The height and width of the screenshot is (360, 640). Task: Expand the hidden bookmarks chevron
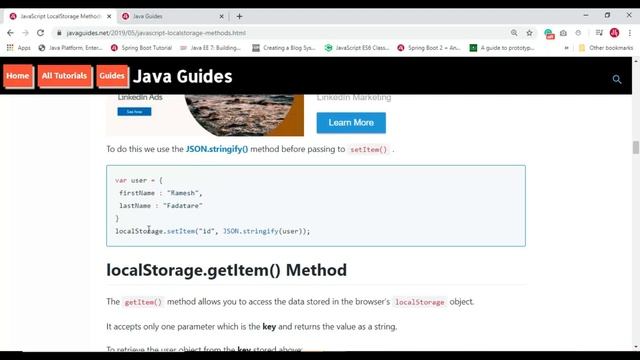[567, 48]
